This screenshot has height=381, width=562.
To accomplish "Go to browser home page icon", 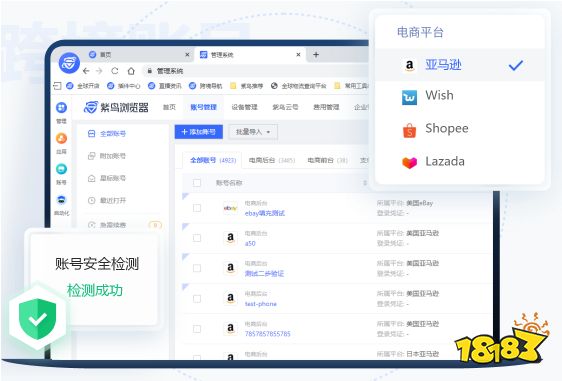I will click(131, 71).
